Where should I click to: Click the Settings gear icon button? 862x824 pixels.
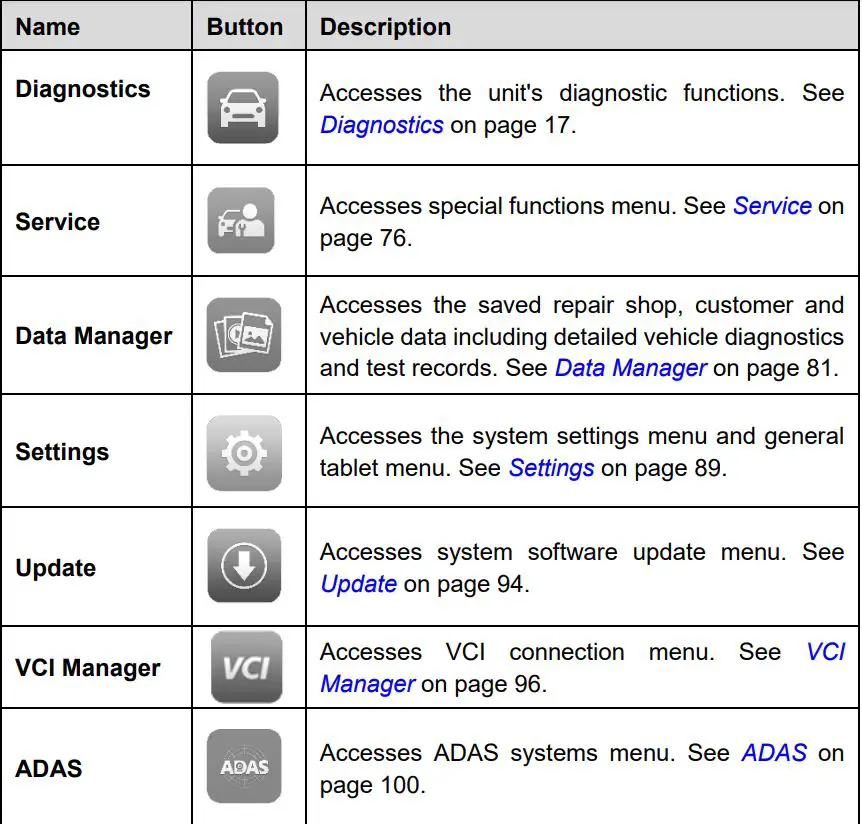(244, 453)
